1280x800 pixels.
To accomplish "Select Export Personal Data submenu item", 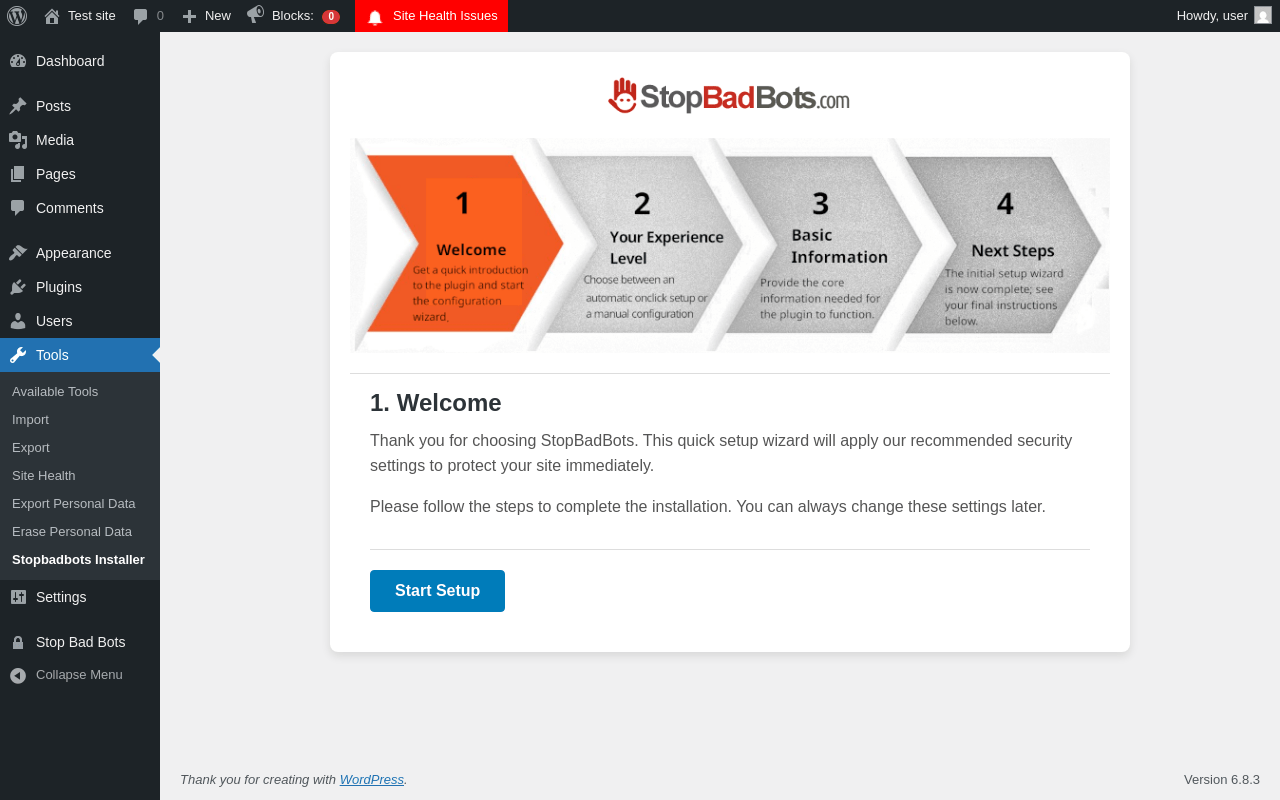I will [74, 503].
